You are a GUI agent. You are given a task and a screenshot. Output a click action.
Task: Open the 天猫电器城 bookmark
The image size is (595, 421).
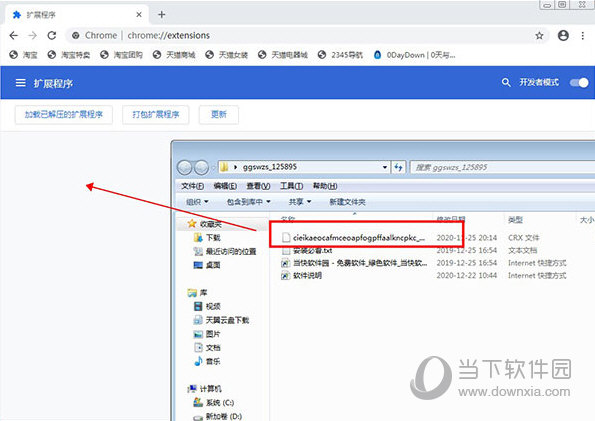coord(283,55)
